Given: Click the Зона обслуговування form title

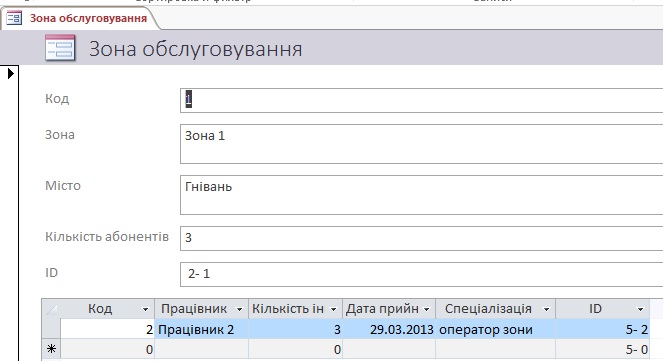Looking at the screenshot, I should 195,49.
